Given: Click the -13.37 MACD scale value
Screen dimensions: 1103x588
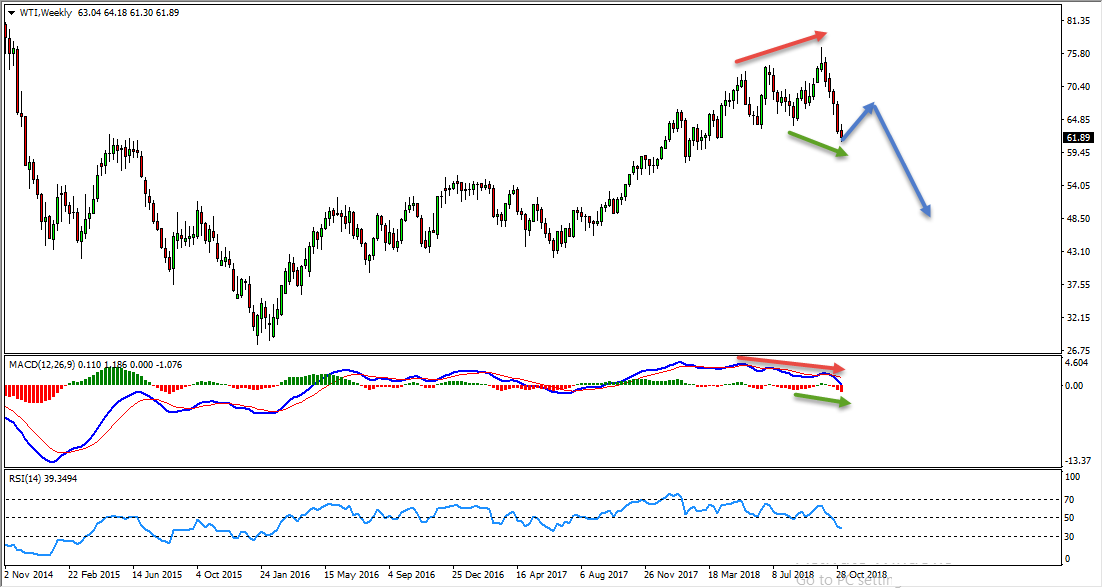Looking at the screenshot, I should pyautogui.click(x=1079, y=461).
